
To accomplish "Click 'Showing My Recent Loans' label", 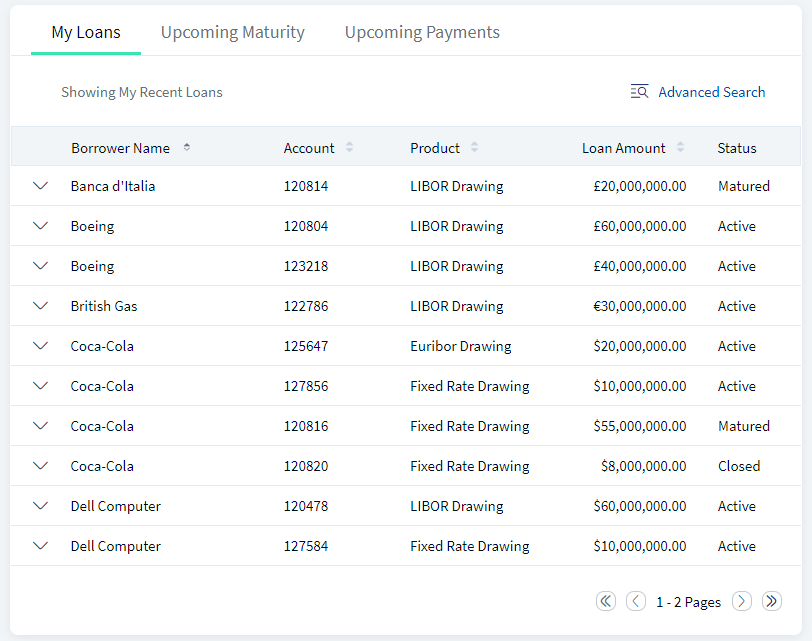I will pyautogui.click(x=142, y=92).
